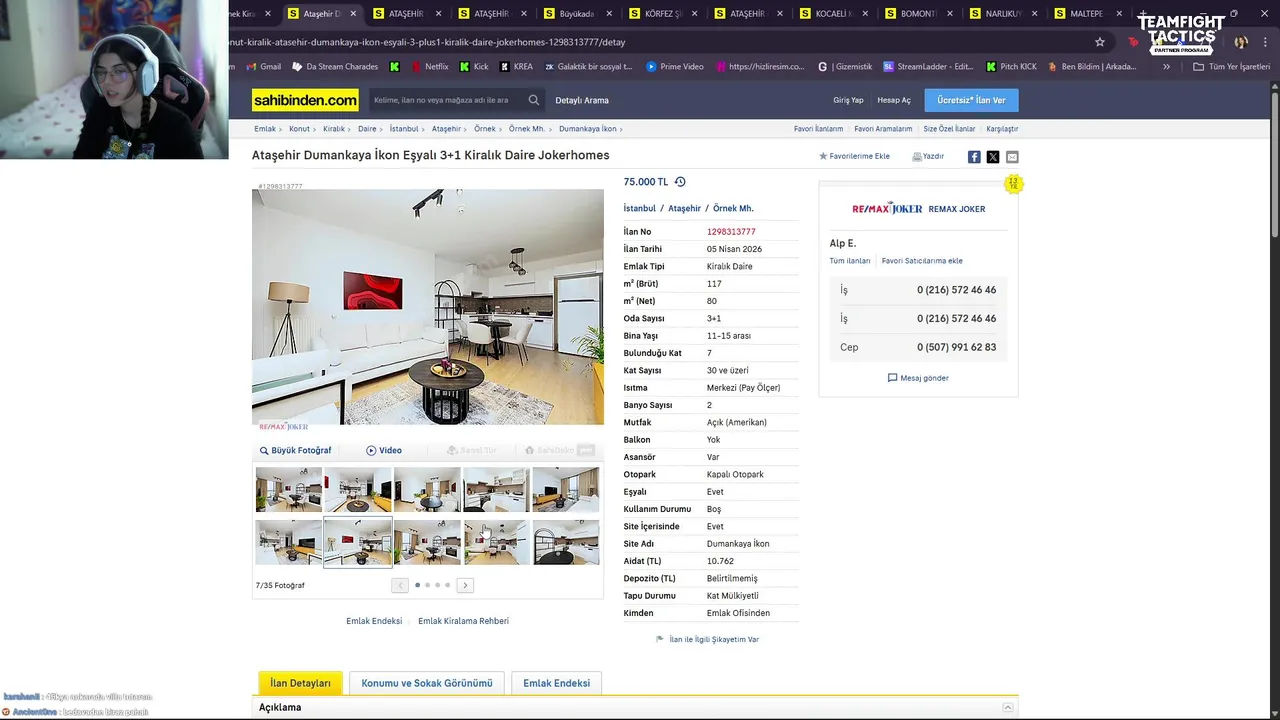
Task: Click in the keyword search field
Action: coord(447,100)
